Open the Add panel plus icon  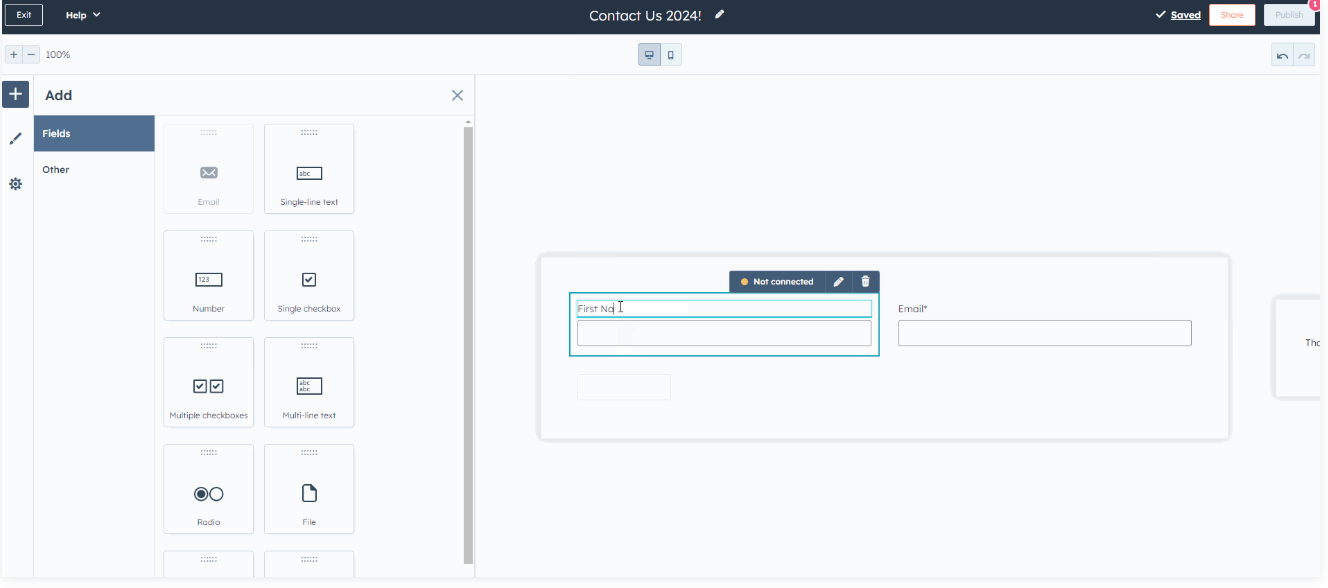pos(15,95)
